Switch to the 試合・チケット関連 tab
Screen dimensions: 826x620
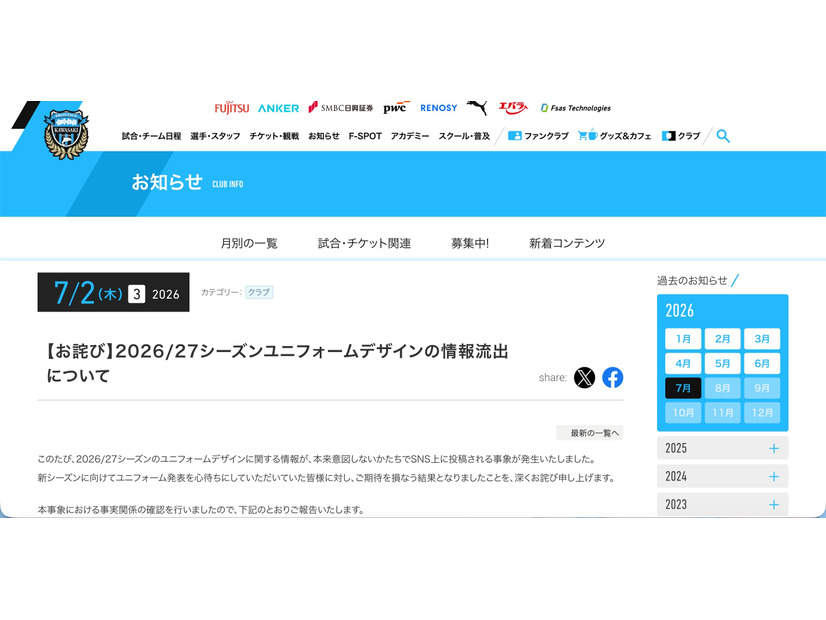click(364, 243)
